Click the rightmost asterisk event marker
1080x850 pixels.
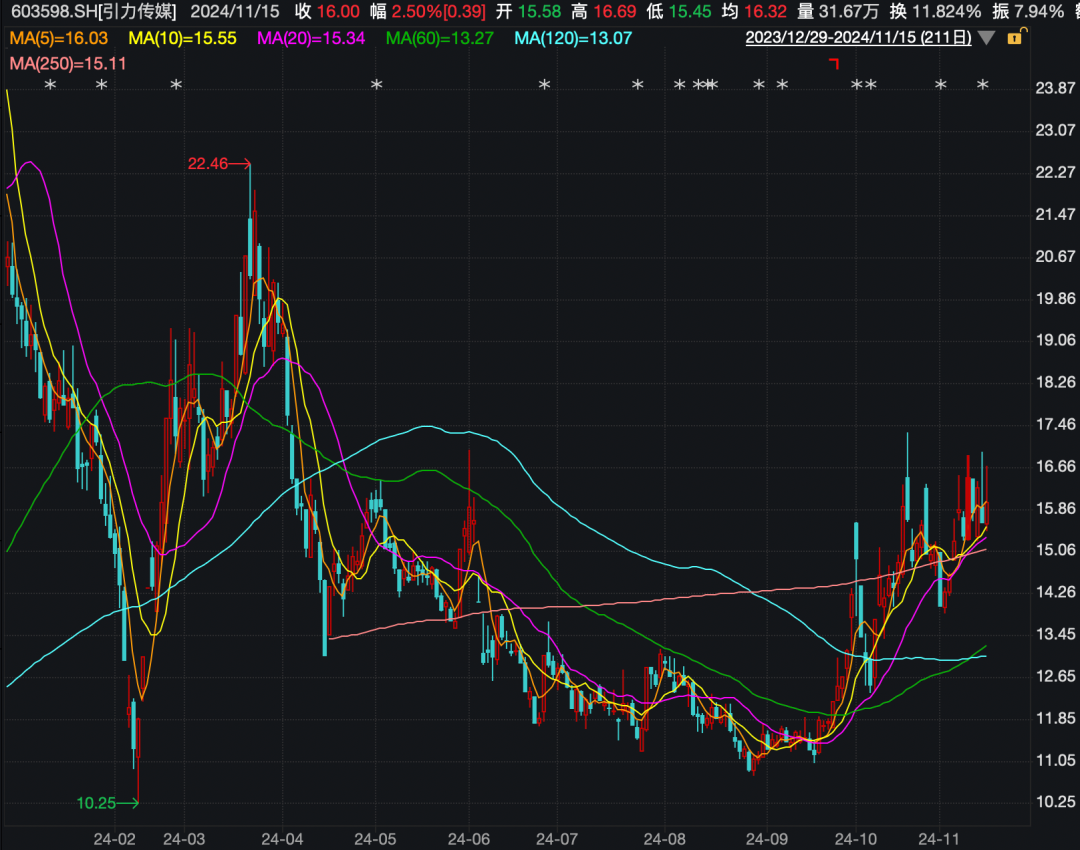pos(982,86)
